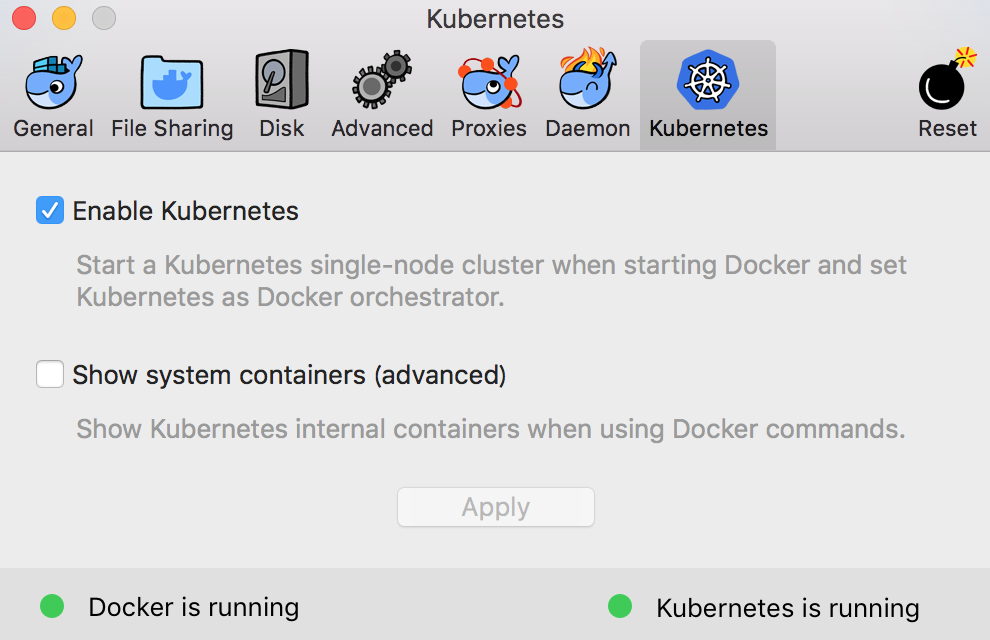Click the yellow minimize traffic light
Viewport: 990px width, 640px height.
click(63, 17)
